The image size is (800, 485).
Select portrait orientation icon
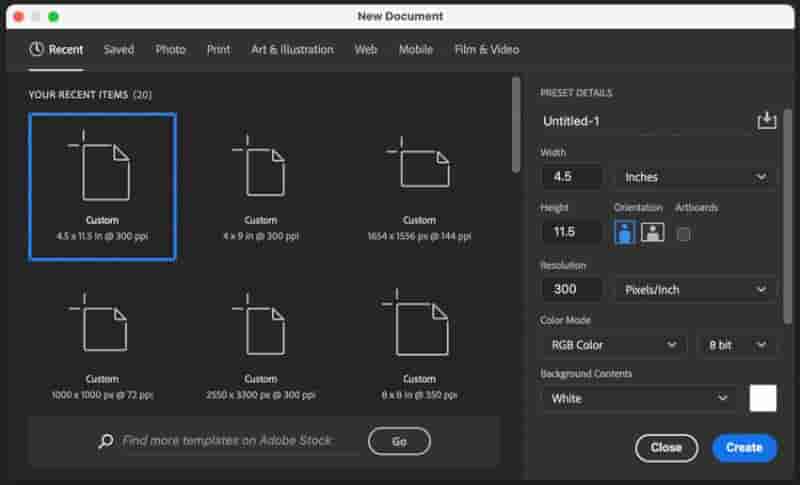point(624,233)
